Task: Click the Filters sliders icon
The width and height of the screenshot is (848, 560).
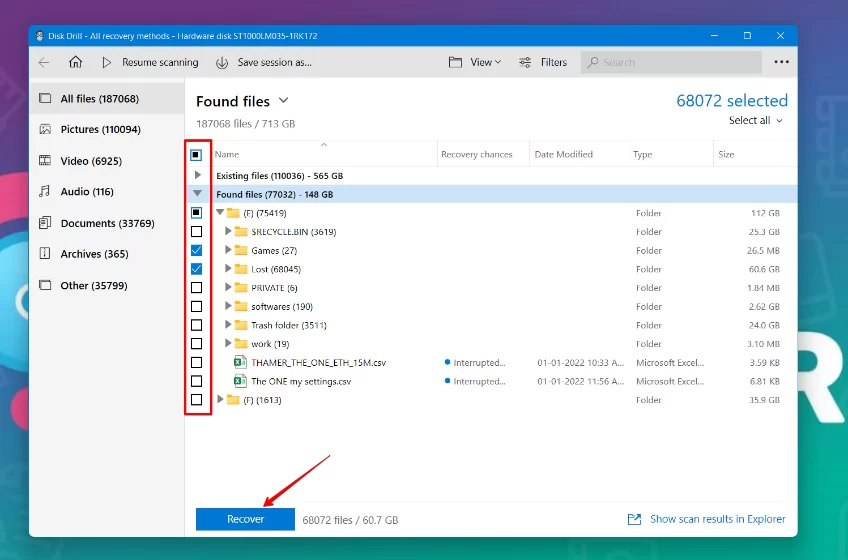Action: point(525,63)
